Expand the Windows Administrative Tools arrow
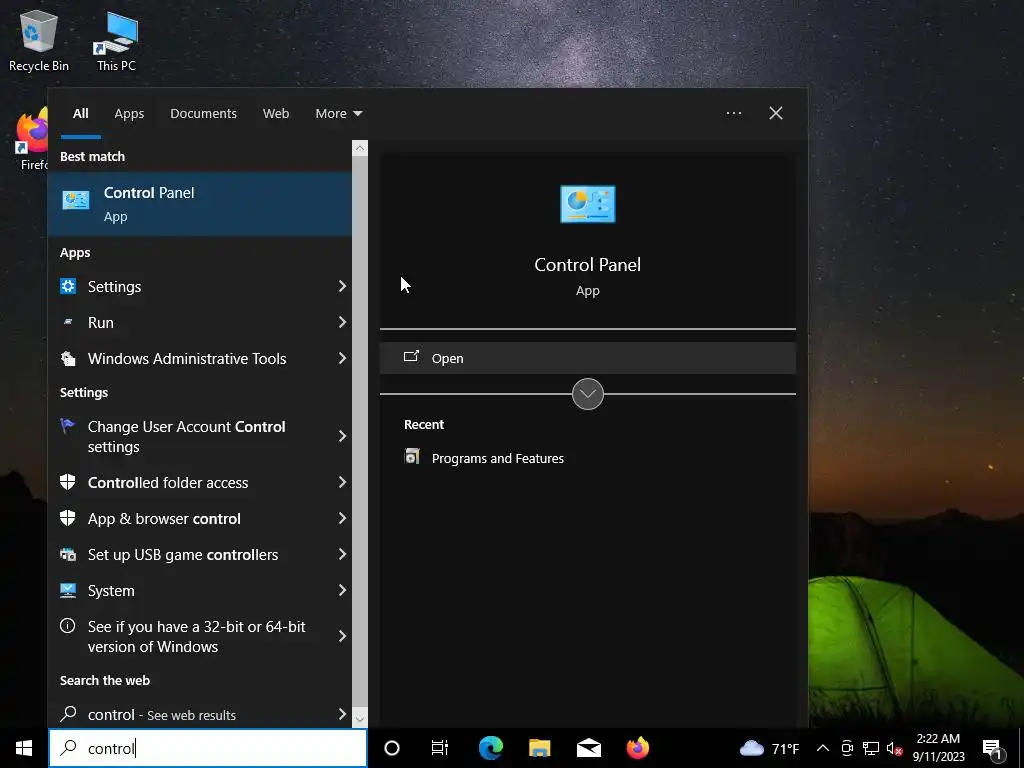Viewport: 1024px width, 768px height. [342, 358]
